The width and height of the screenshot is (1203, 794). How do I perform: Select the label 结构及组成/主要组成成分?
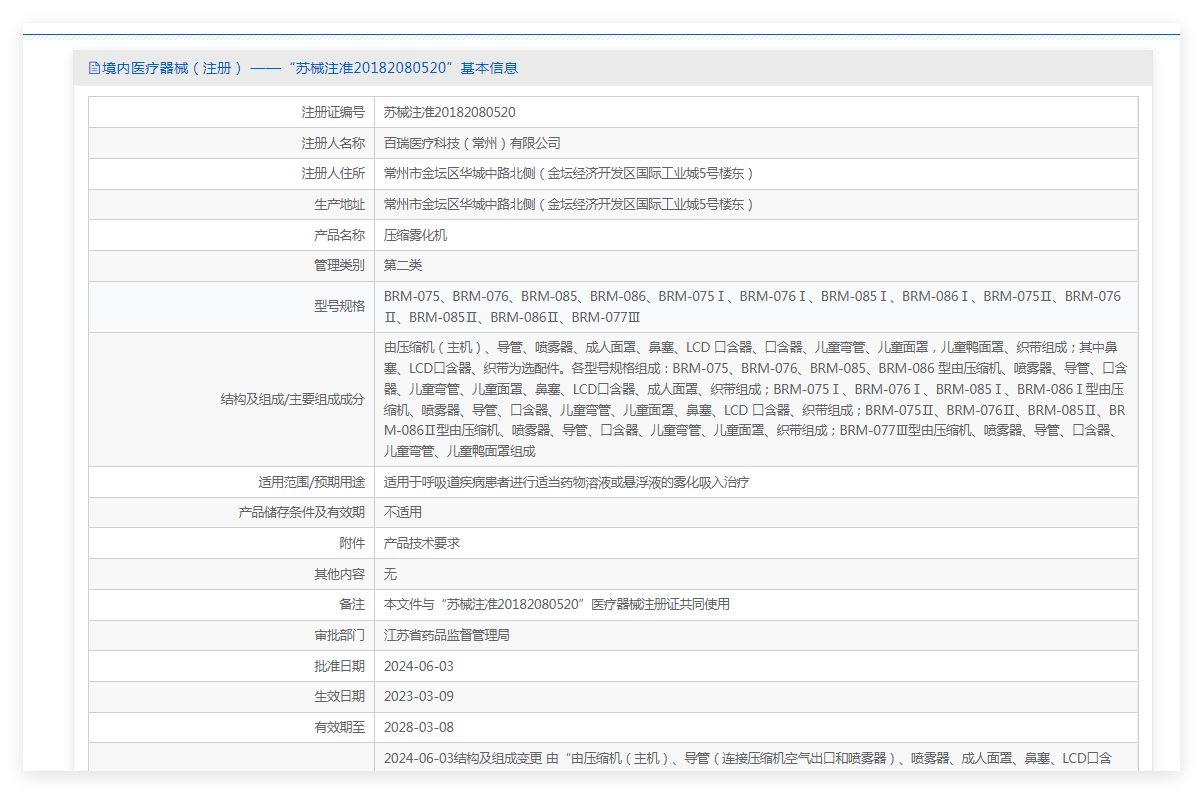293,400
